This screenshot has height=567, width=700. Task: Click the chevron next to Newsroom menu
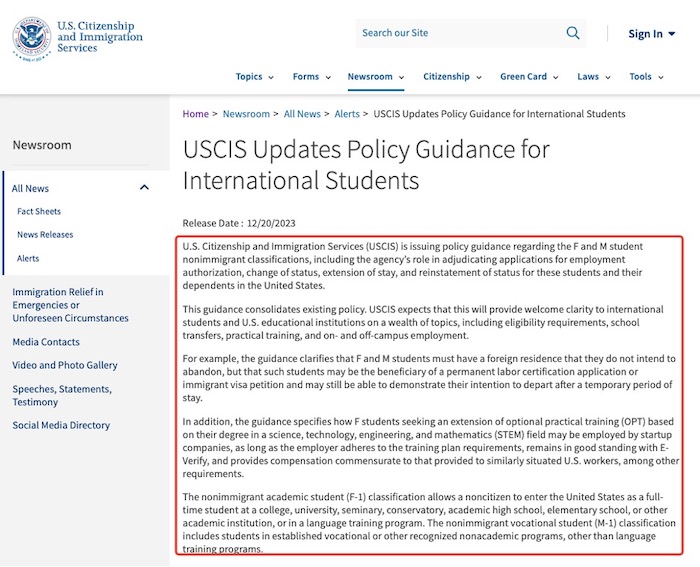401,77
